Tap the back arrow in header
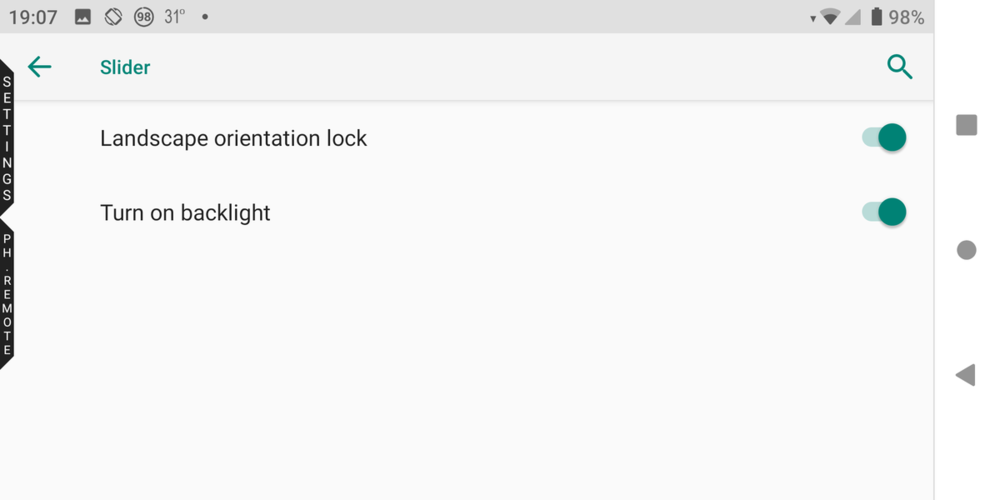The height and width of the screenshot is (500, 1000). [39, 67]
